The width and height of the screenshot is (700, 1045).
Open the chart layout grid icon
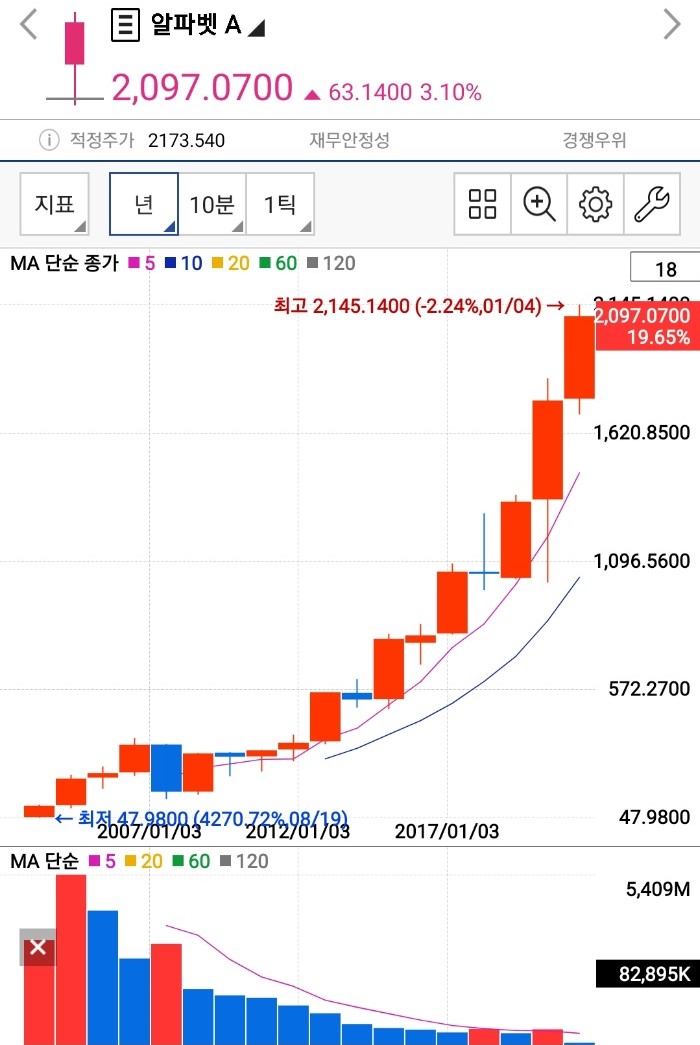pos(482,204)
